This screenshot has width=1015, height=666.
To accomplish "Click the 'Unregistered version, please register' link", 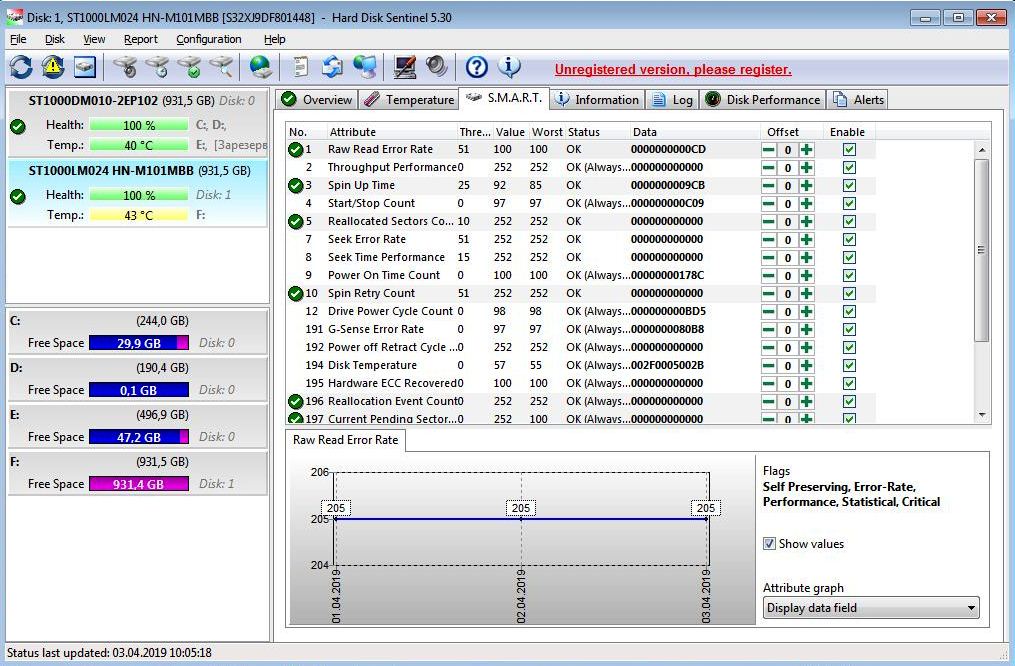I will point(673,69).
